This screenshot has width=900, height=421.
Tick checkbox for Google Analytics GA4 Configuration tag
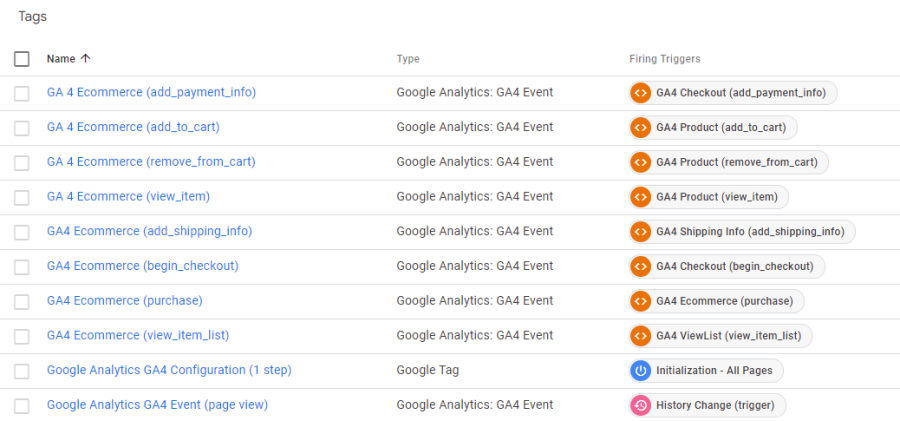[x=22, y=371]
